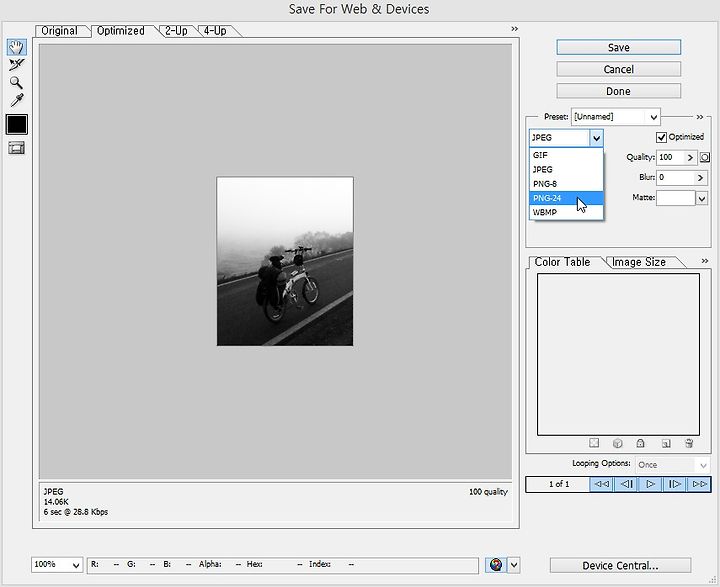Switch to the Image Size tab
This screenshot has width=720, height=587.
pos(639,262)
